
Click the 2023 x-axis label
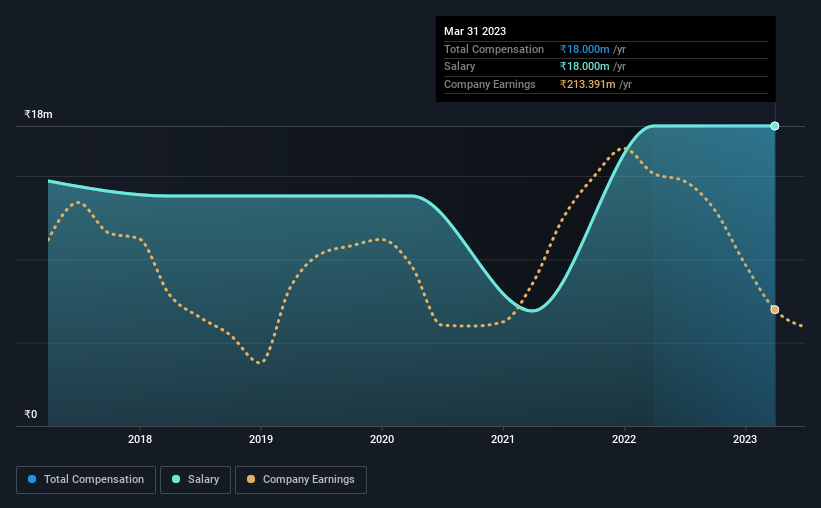click(745, 439)
